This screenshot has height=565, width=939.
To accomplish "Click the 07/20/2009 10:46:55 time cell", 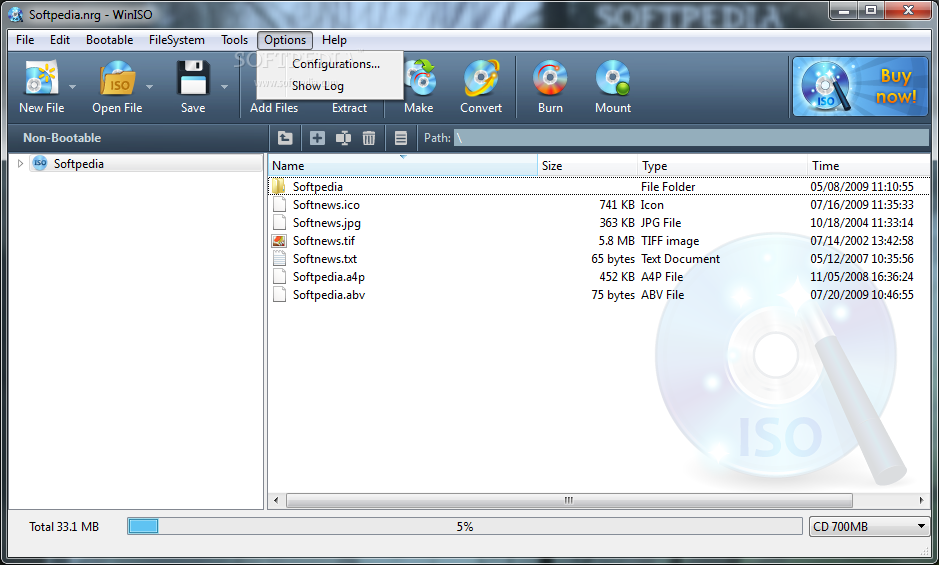I will point(862,294).
